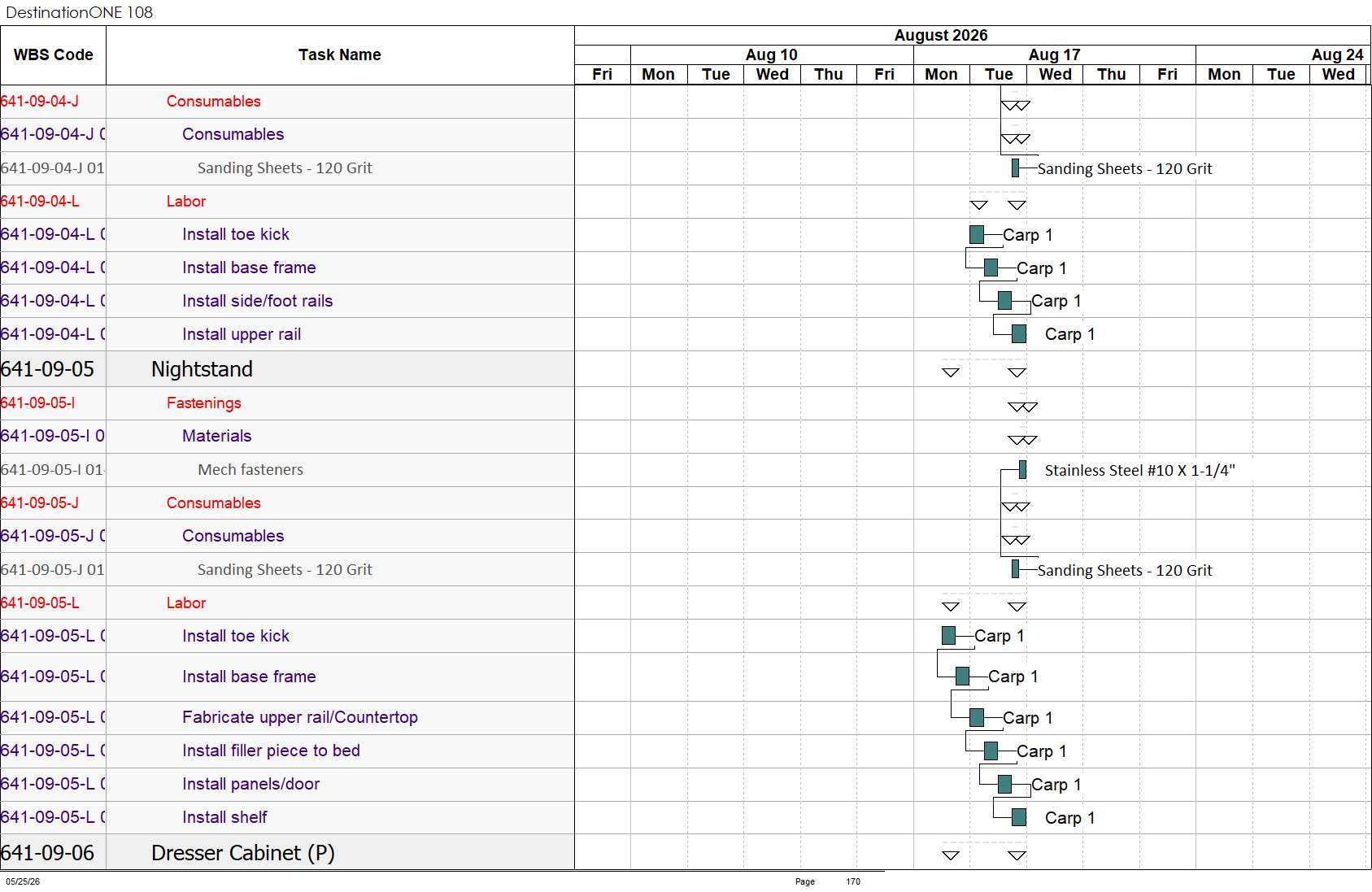
Task: Click WBS code 641-09-04-J 01
Action: (x=53, y=168)
